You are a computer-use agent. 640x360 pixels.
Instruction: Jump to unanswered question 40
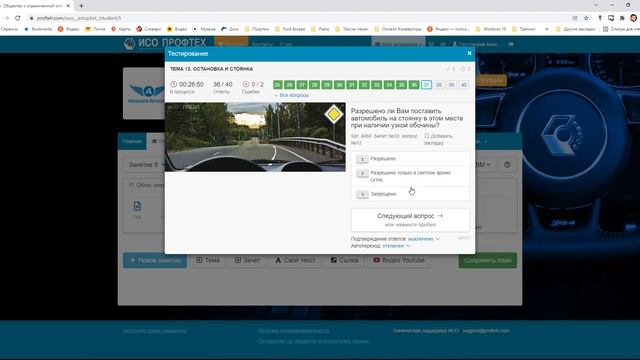click(x=464, y=84)
